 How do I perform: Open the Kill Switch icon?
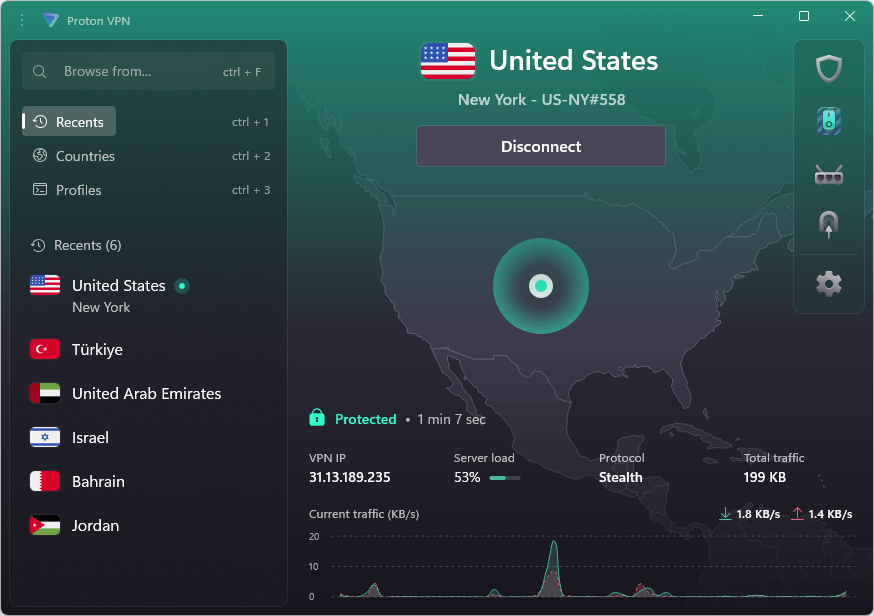(829, 120)
